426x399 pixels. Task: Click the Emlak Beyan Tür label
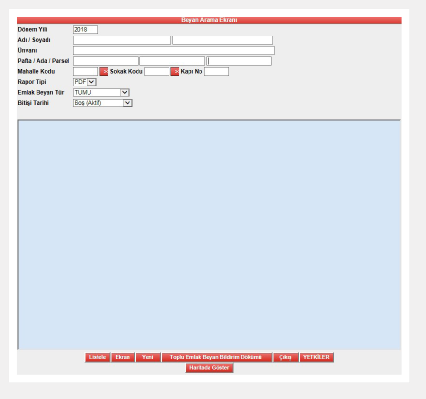[x=41, y=92]
